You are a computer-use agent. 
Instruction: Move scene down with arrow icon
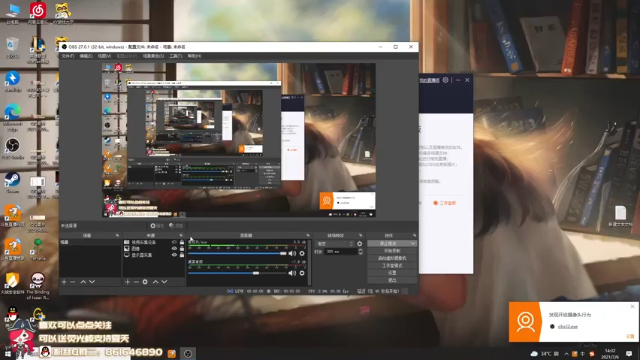coord(92,282)
